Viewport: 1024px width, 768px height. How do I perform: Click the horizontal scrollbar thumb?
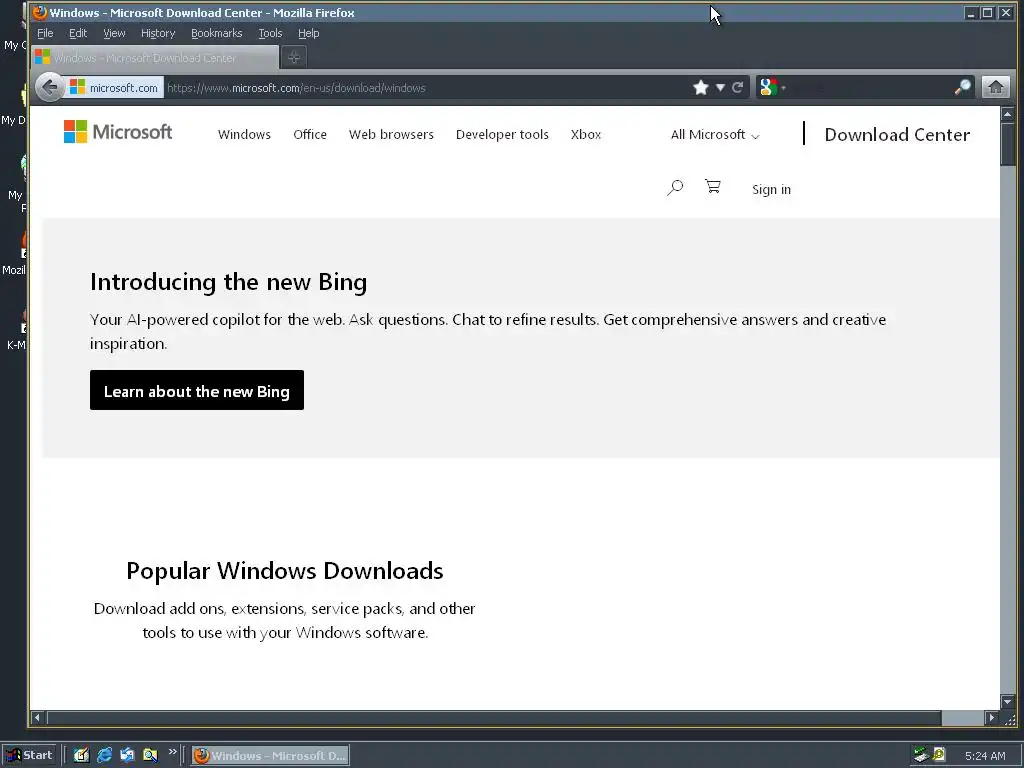pyautogui.click(x=494, y=718)
